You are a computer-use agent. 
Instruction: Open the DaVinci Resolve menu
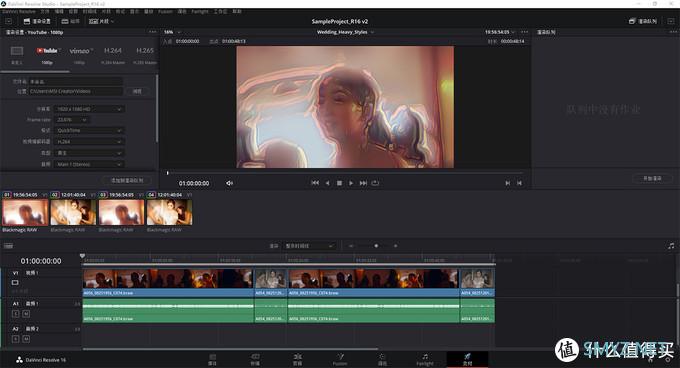(19, 11)
